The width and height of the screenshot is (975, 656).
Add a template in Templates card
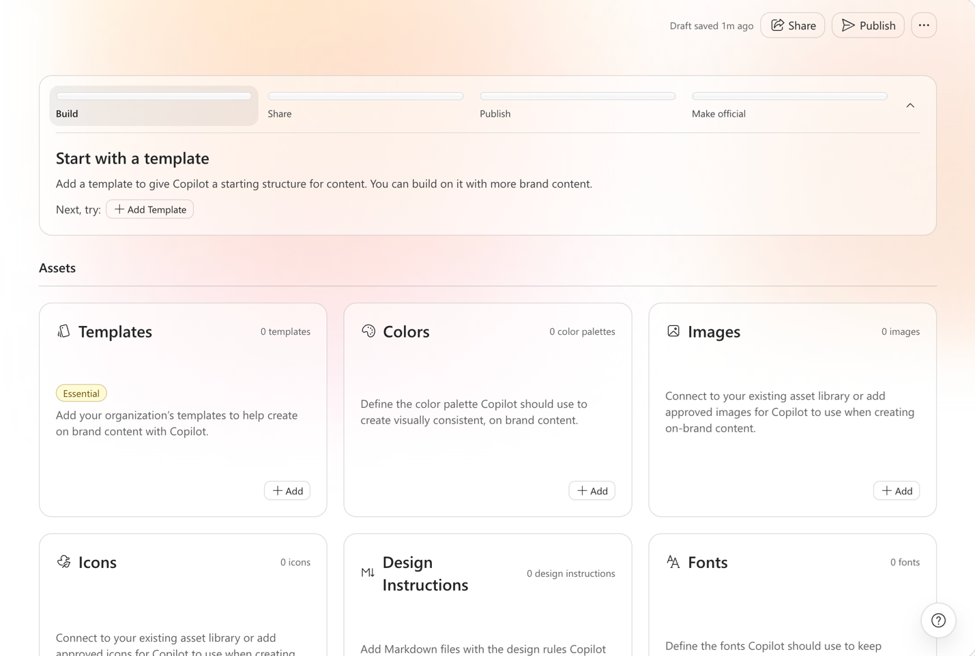(287, 491)
